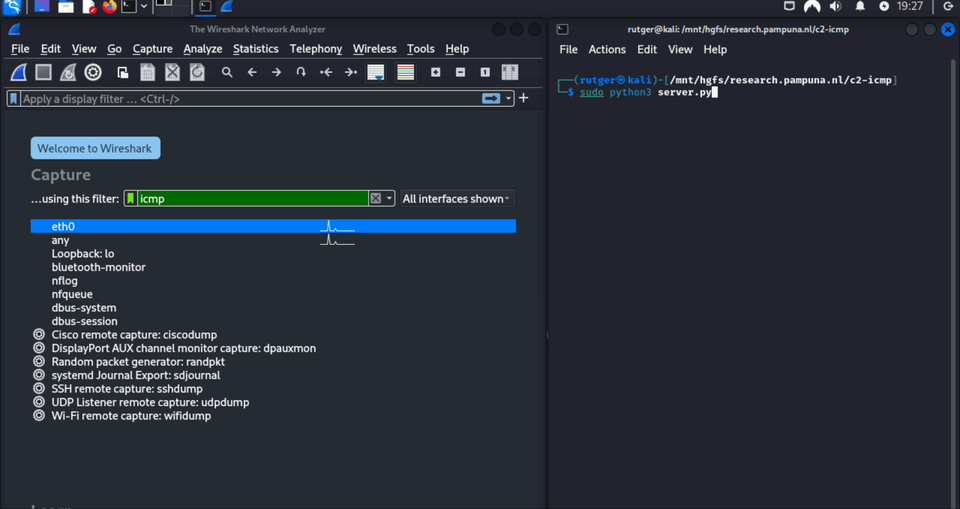Screen dimensions: 960x509
Task: Open the Kali applications menu icon
Action: (12, 7)
